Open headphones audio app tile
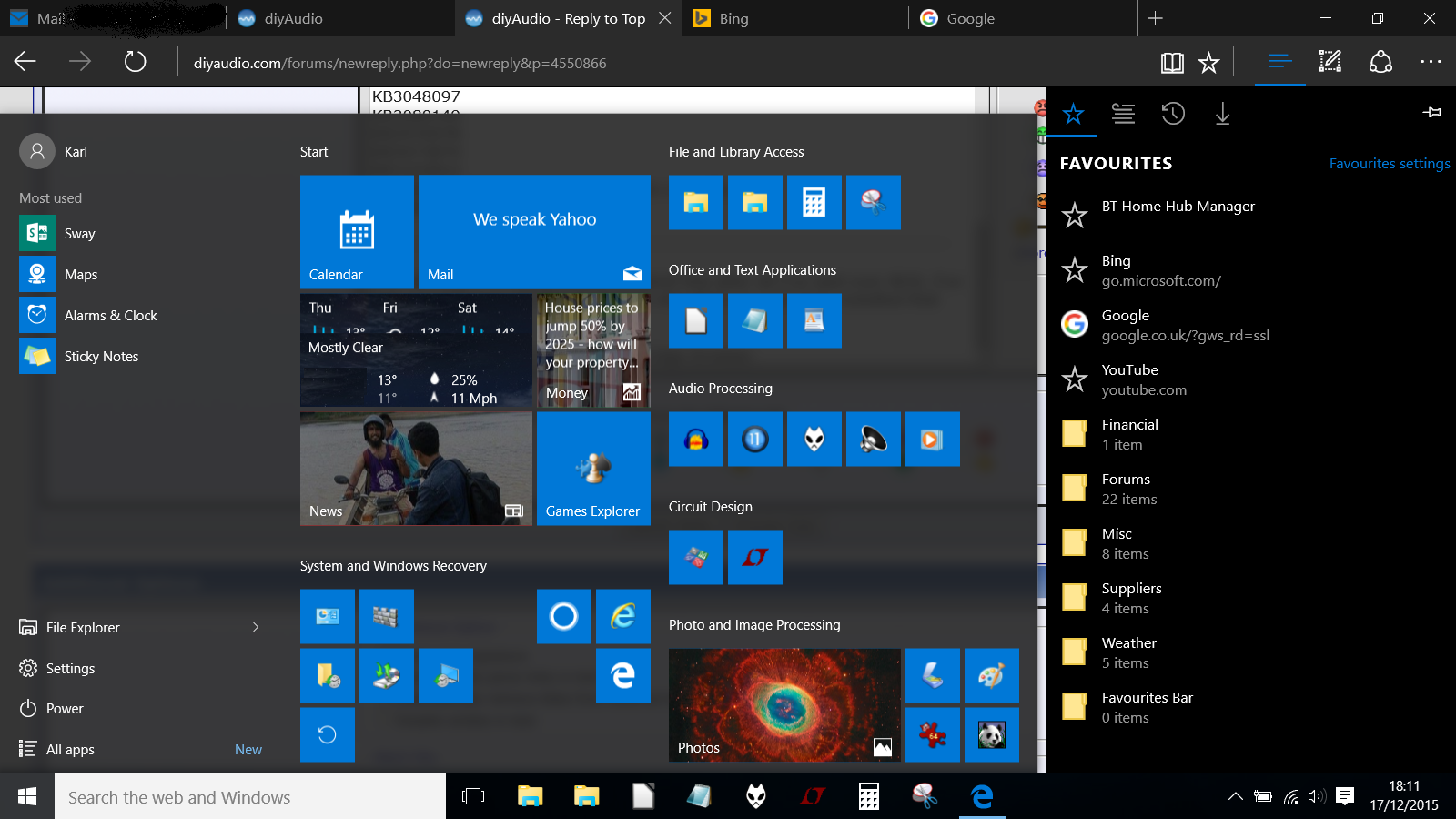The image size is (1456, 819). 696,440
